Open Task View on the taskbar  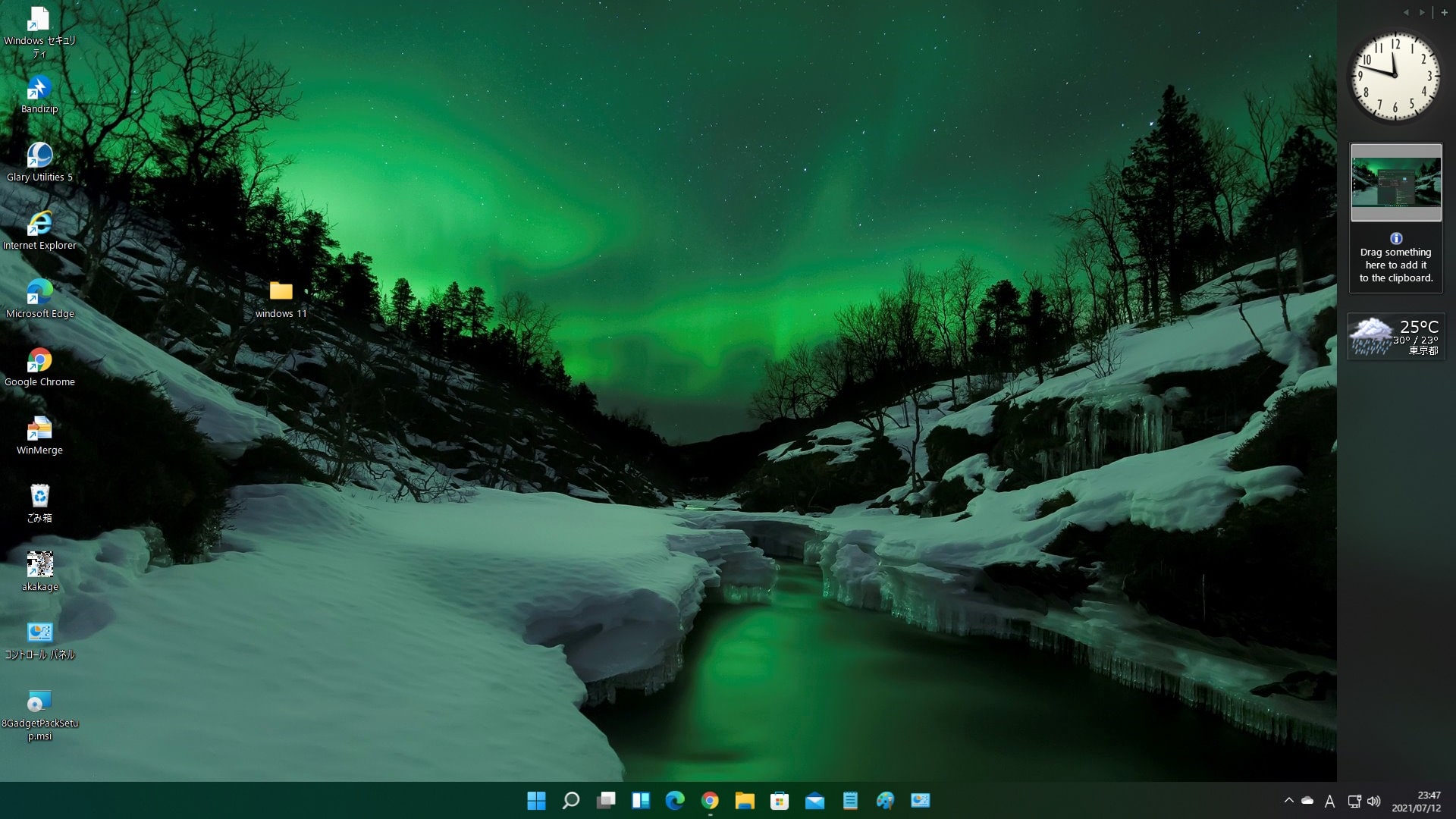[x=606, y=800]
